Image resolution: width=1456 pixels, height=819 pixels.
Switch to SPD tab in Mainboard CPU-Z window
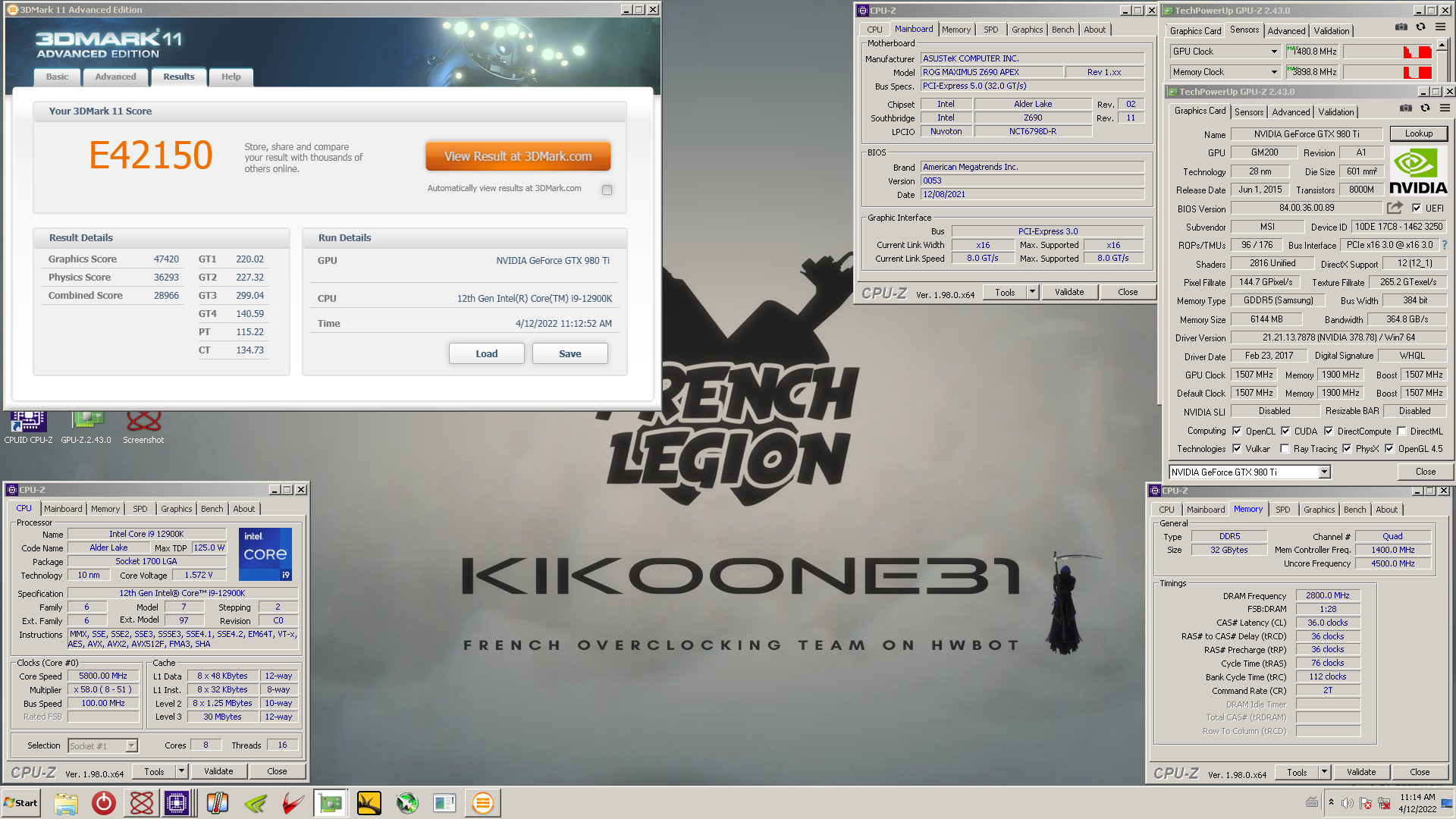(x=990, y=30)
